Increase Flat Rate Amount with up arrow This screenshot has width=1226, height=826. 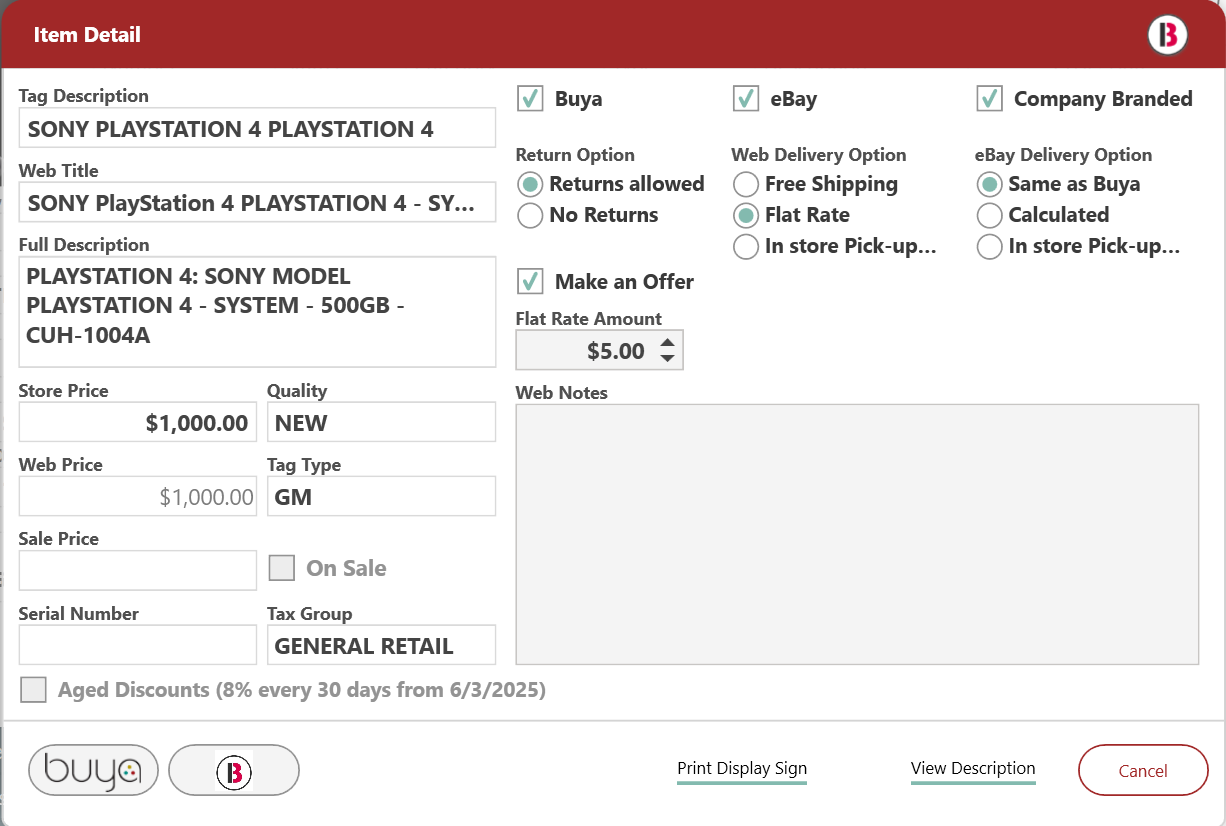click(667, 343)
